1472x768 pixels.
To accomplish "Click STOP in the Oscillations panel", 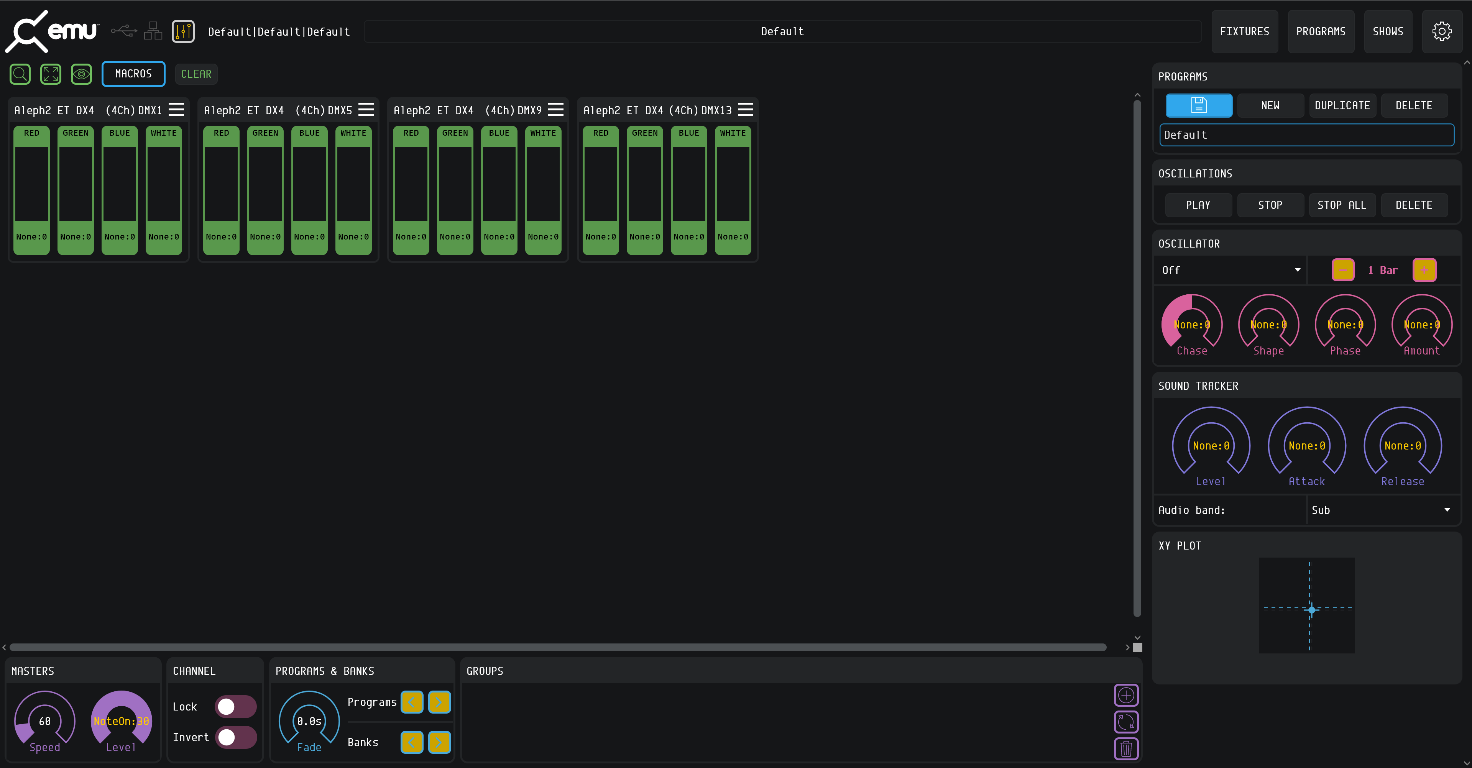I will (x=1271, y=205).
